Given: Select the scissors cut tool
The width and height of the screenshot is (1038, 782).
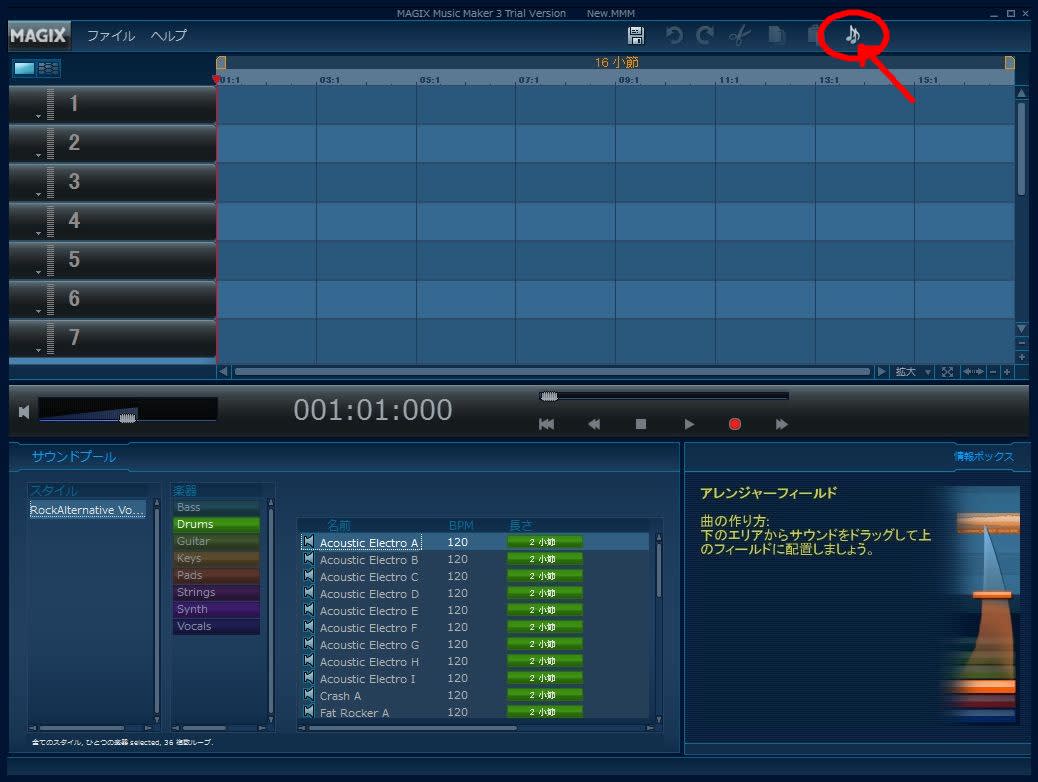Looking at the screenshot, I should coord(739,36).
